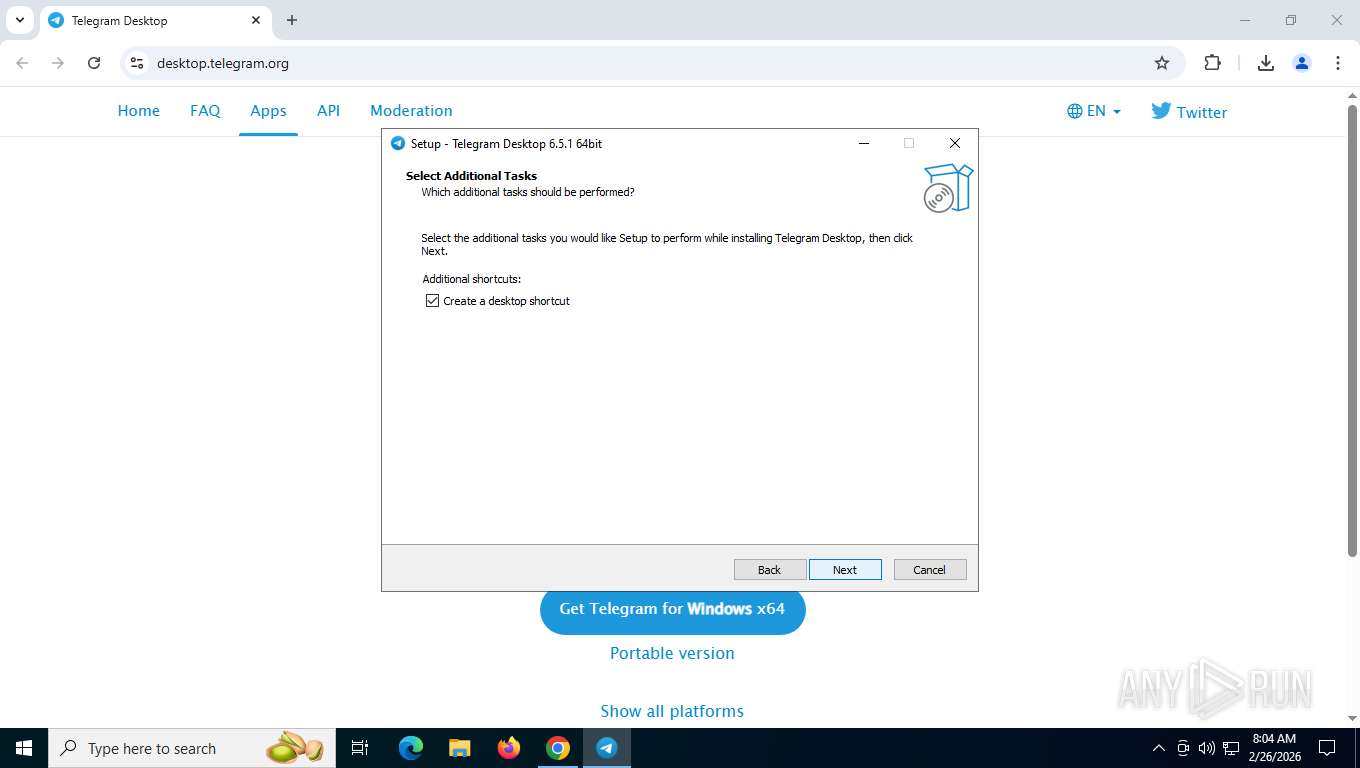
Task: Go forward in Chrome browser
Action: [x=58, y=63]
